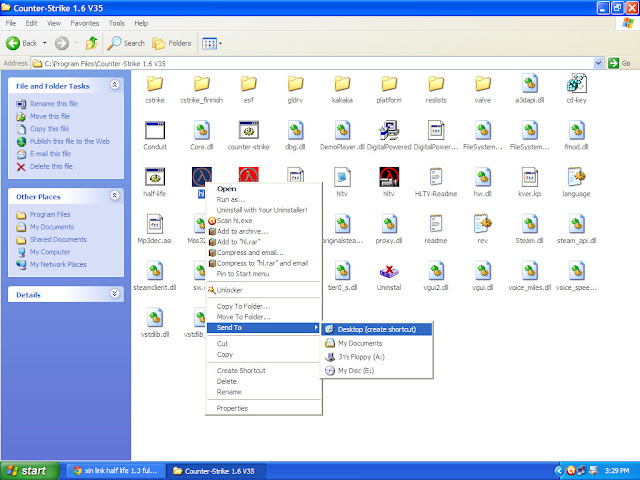Open the platform folder
Screen dimensions: 640x480
389,84
